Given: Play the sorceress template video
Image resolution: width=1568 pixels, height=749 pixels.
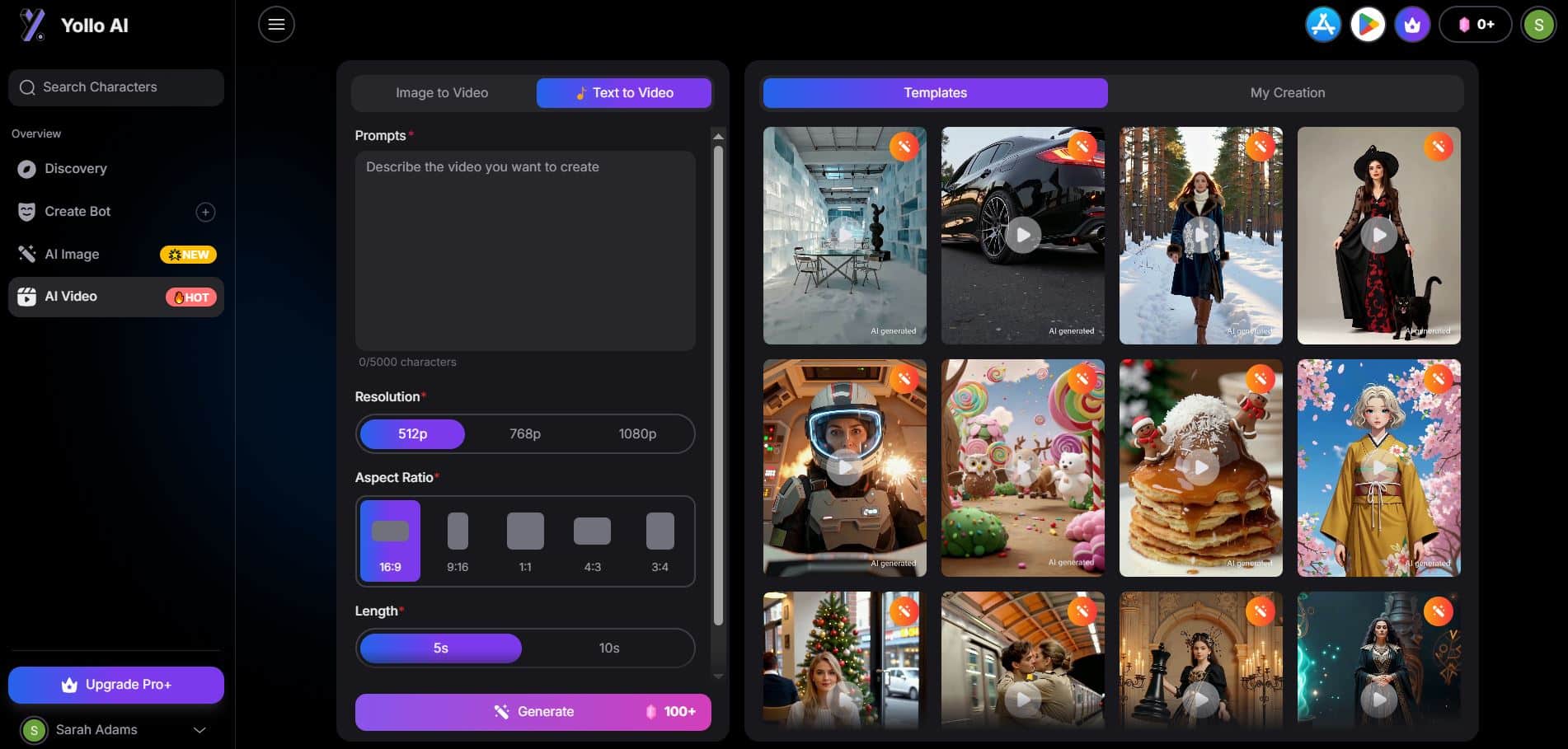Looking at the screenshot, I should (1379, 700).
